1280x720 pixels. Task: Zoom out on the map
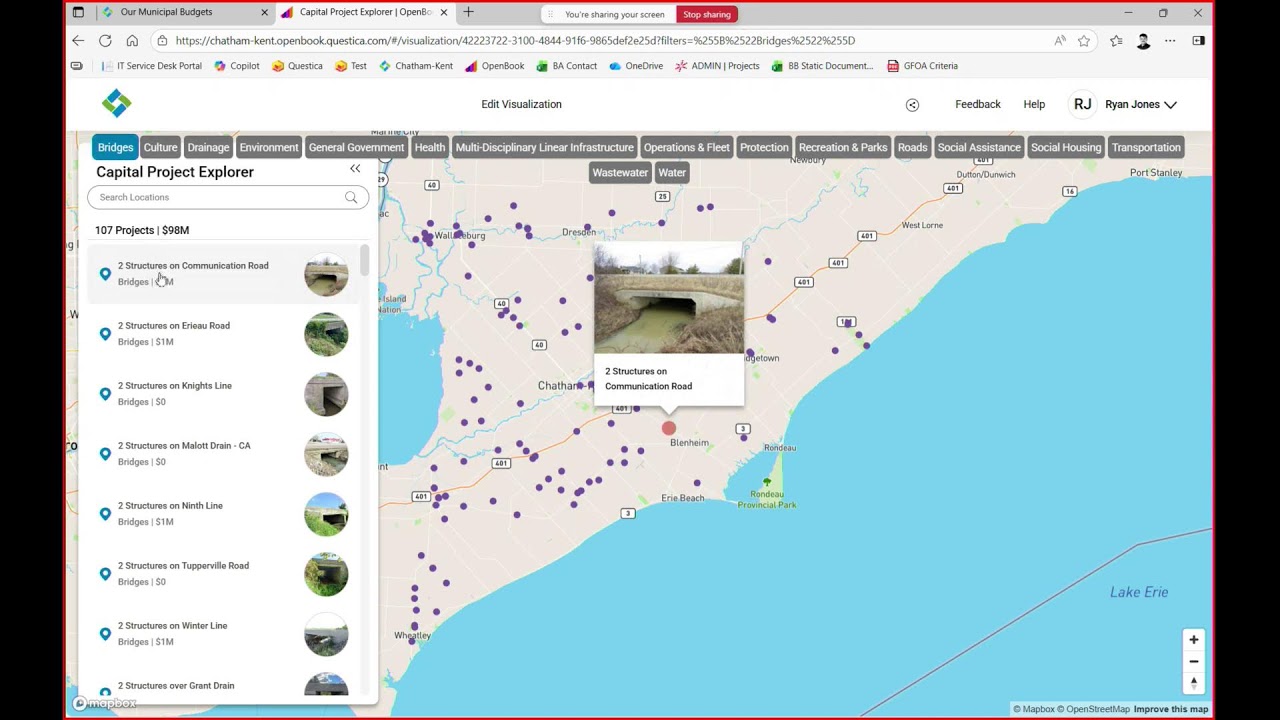point(1193,661)
